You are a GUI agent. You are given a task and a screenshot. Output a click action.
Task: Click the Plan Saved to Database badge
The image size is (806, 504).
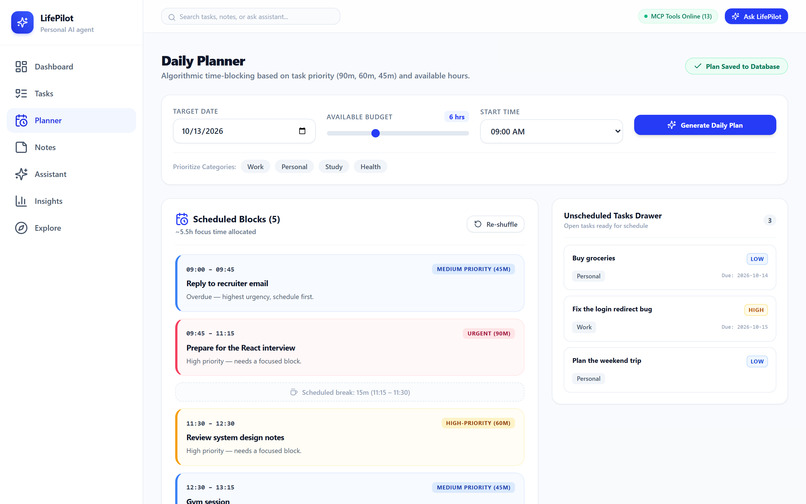tap(736, 66)
